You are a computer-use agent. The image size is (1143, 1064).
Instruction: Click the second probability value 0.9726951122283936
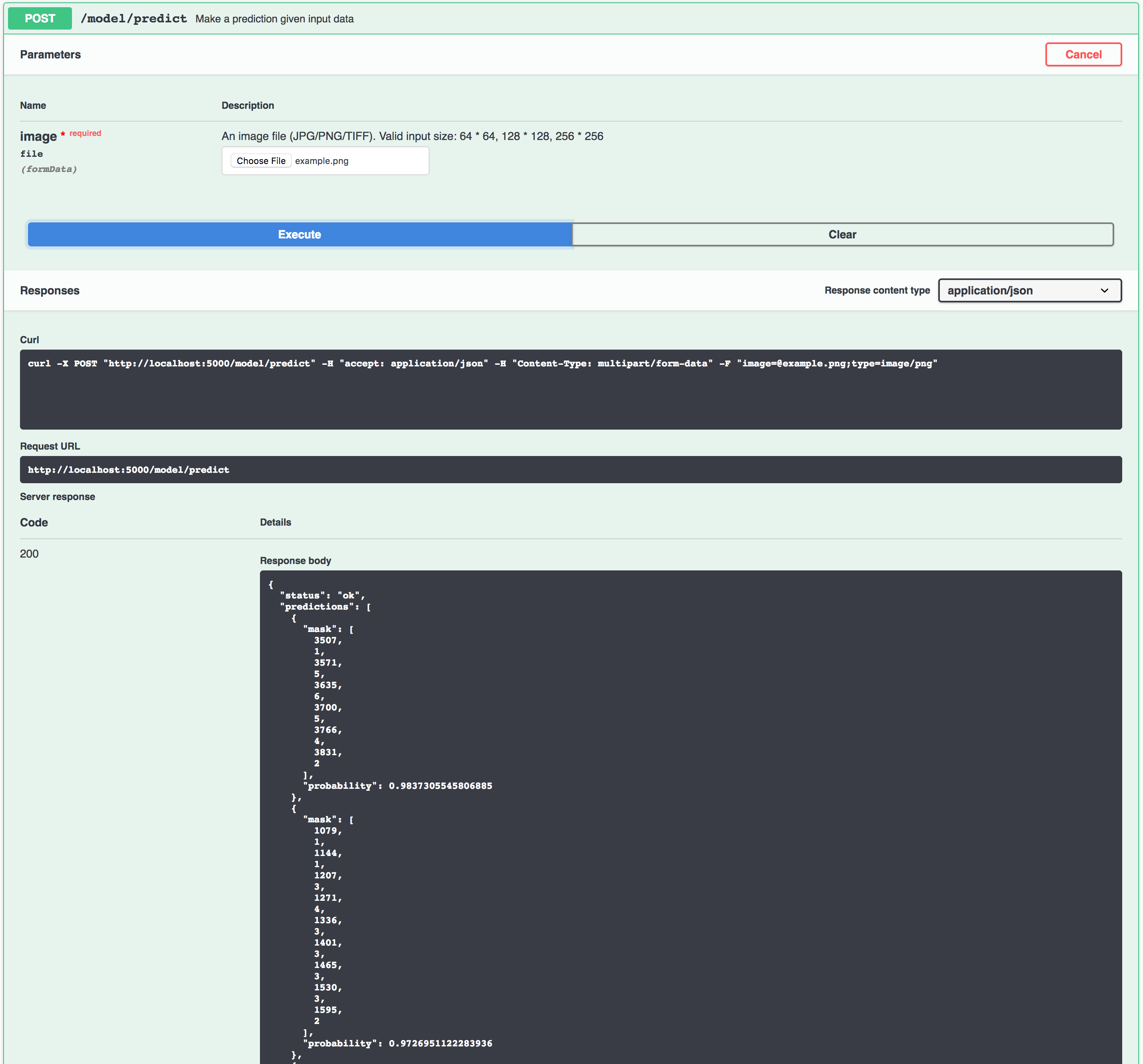(440, 1043)
